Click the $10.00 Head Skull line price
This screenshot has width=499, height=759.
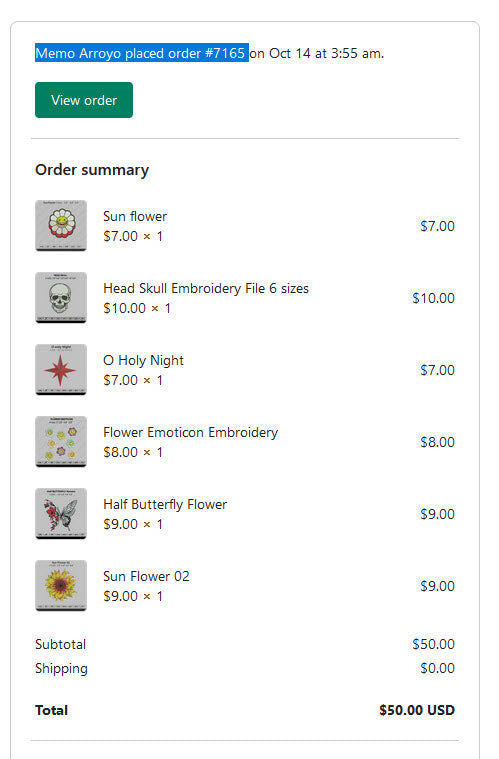433,298
